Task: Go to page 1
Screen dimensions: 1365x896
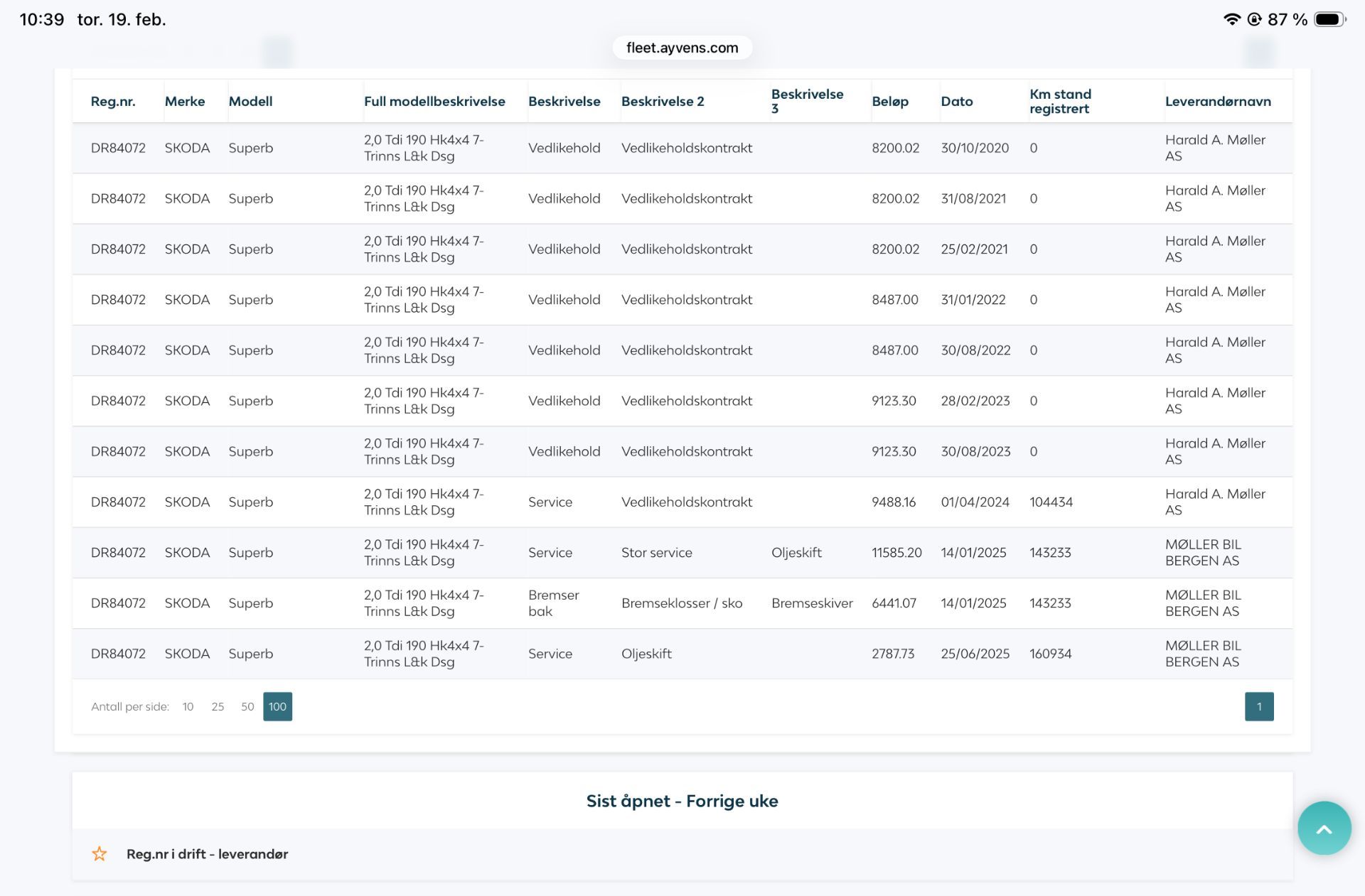Action: pos(1258,706)
